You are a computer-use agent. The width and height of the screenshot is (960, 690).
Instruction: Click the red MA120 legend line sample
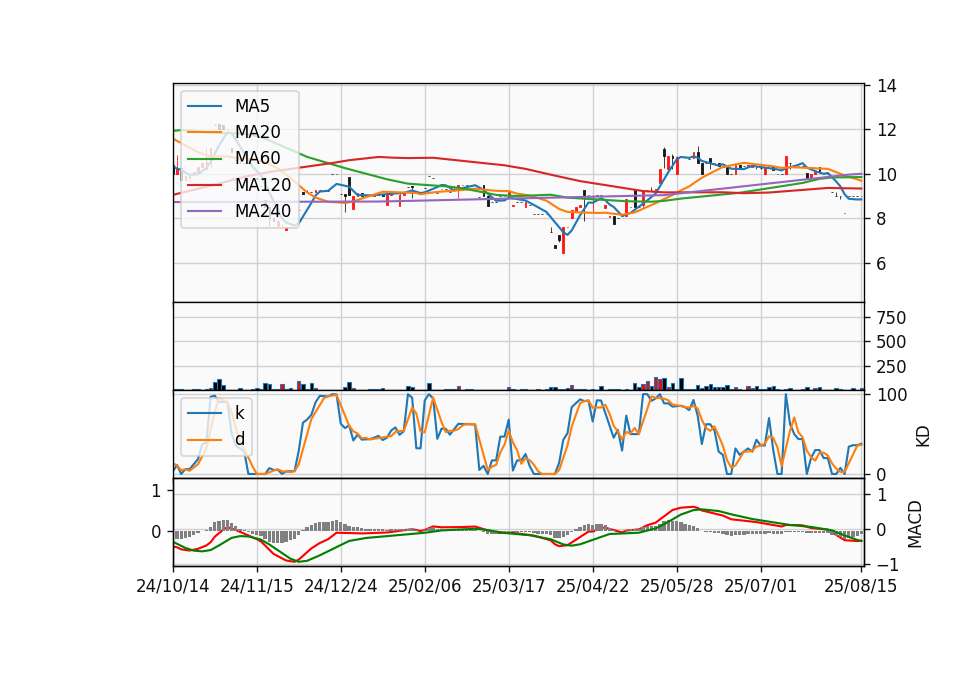point(204,184)
